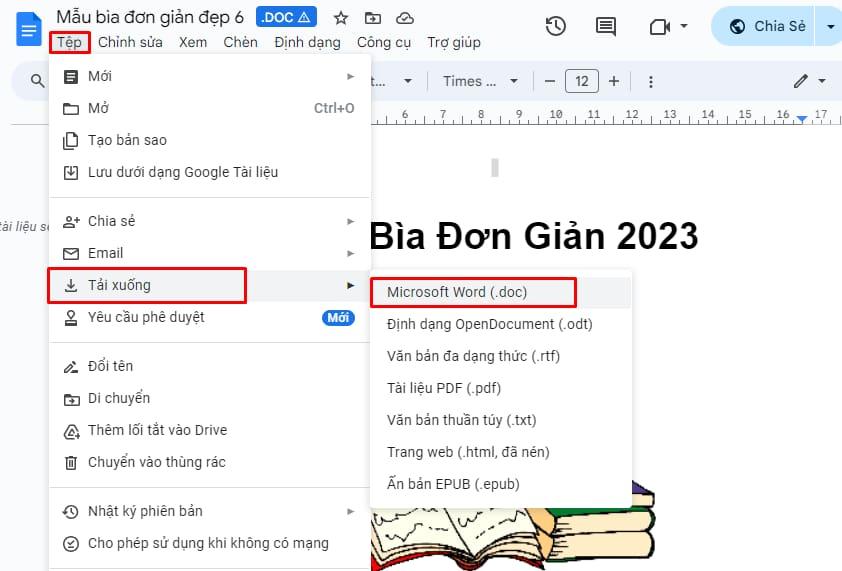The height and width of the screenshot is (571, 842).
Task: Start a meeting with the camera icon
Action: pyautogui.click(x=659, y=26)
